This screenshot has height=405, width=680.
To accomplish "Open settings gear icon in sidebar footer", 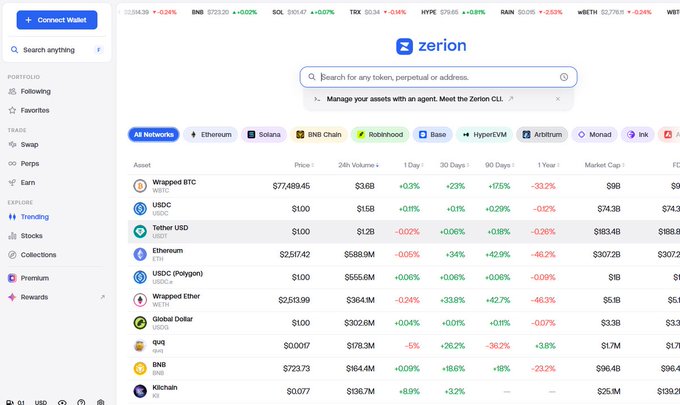I will [101, 402].
